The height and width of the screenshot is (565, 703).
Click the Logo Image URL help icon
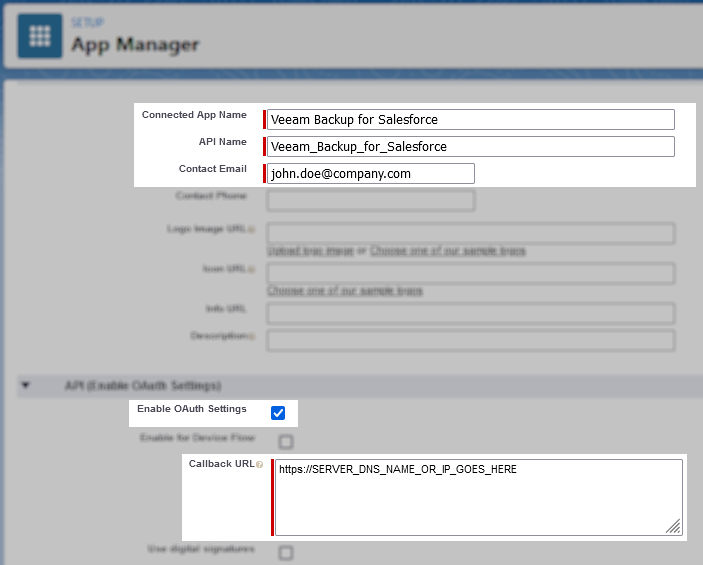point(252,230)
